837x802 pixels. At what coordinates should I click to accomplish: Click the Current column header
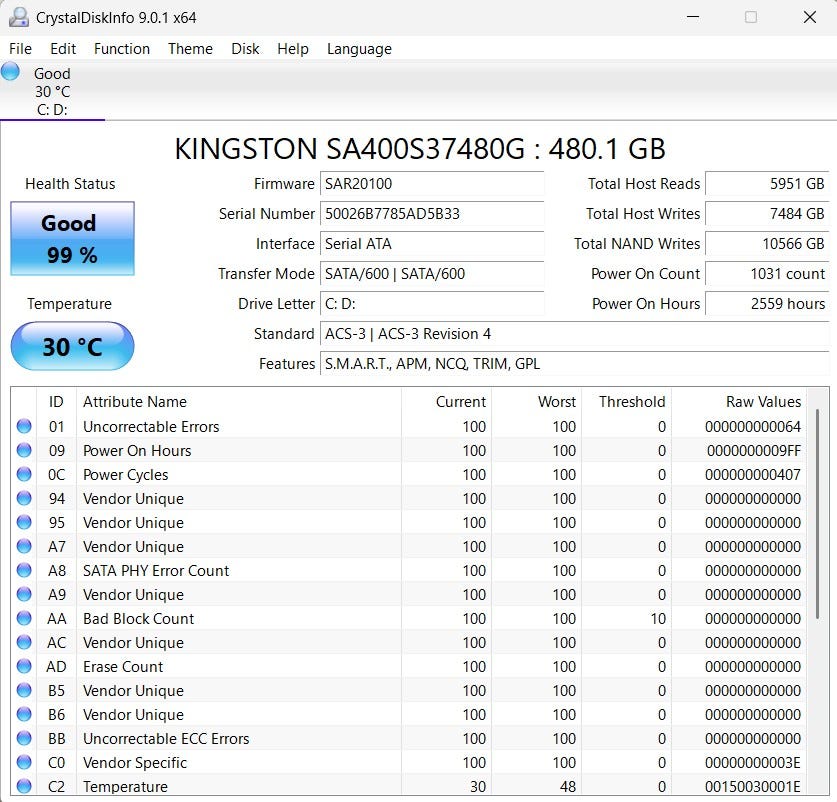(446, 402)
